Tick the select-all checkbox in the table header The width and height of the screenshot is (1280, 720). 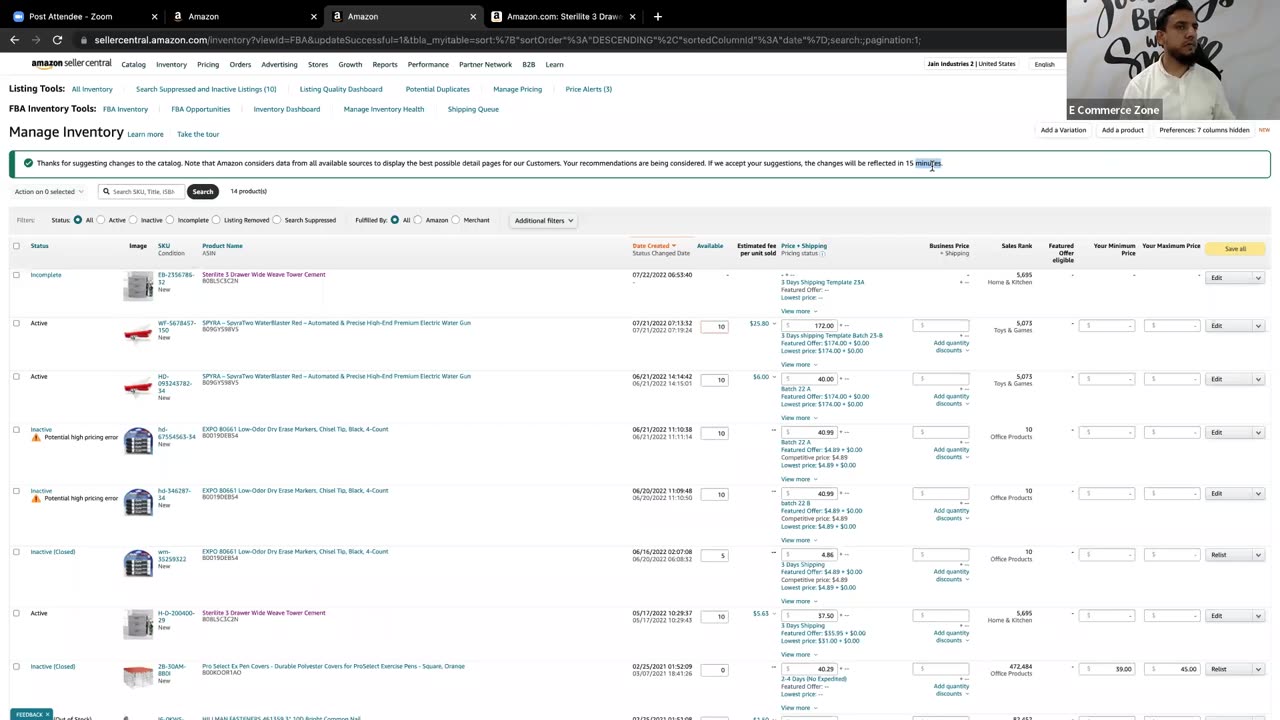[16, 245]
